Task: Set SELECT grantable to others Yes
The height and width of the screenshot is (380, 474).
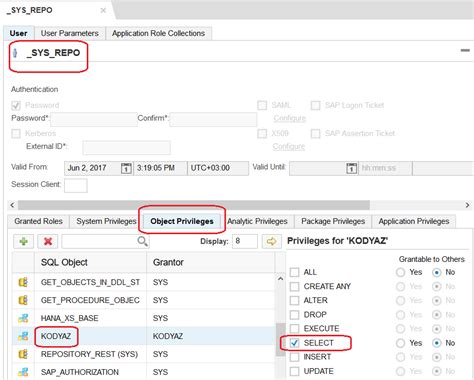Action: click(x=400, y=343)
